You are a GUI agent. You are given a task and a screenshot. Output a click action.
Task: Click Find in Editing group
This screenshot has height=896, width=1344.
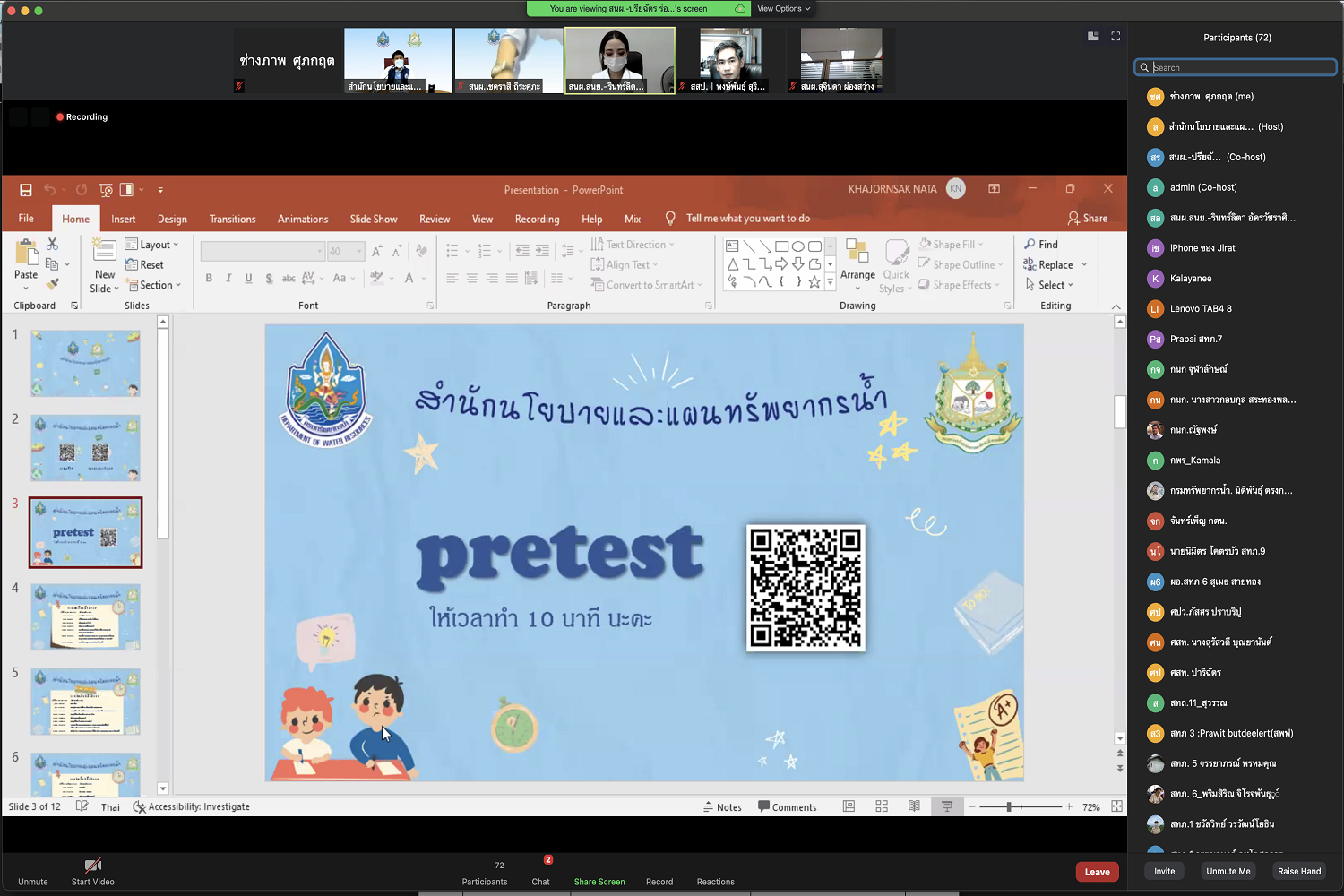coord(1041,245)
